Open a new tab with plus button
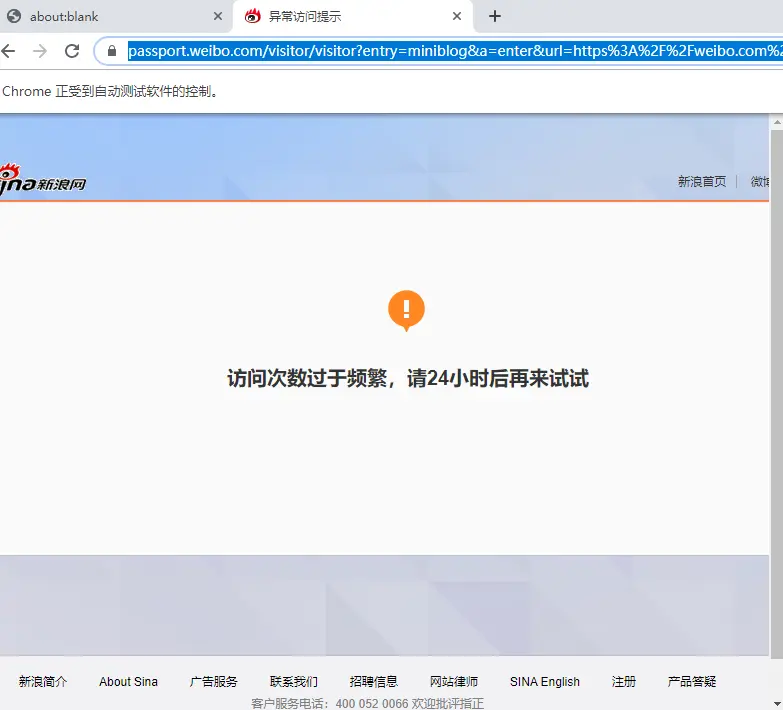 (x=494, y=16)
